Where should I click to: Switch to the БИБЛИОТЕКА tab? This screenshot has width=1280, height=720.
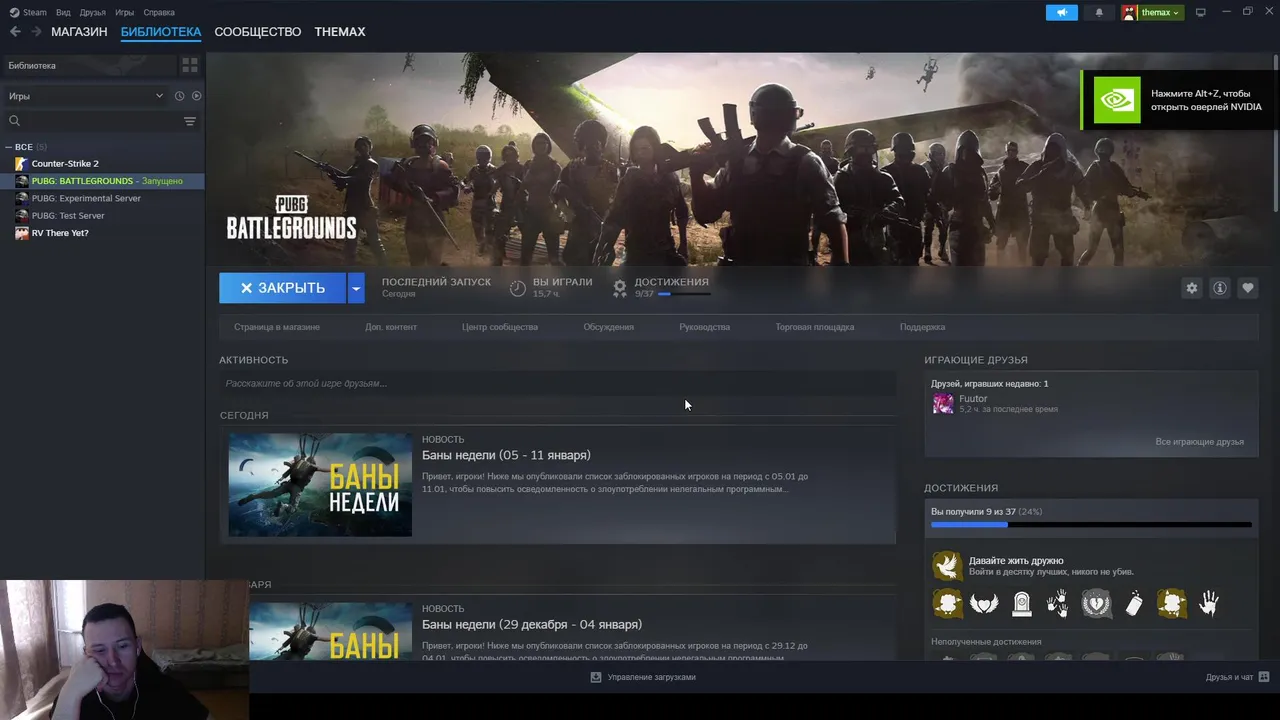tap(161, 32)
